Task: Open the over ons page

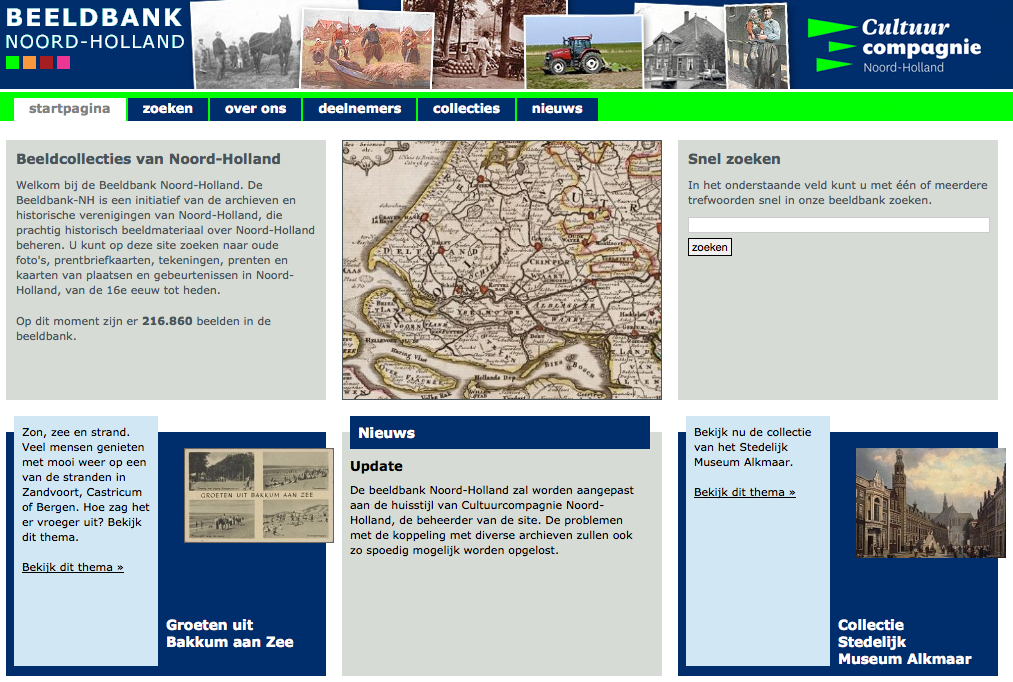Action: [x=255, y=108]
